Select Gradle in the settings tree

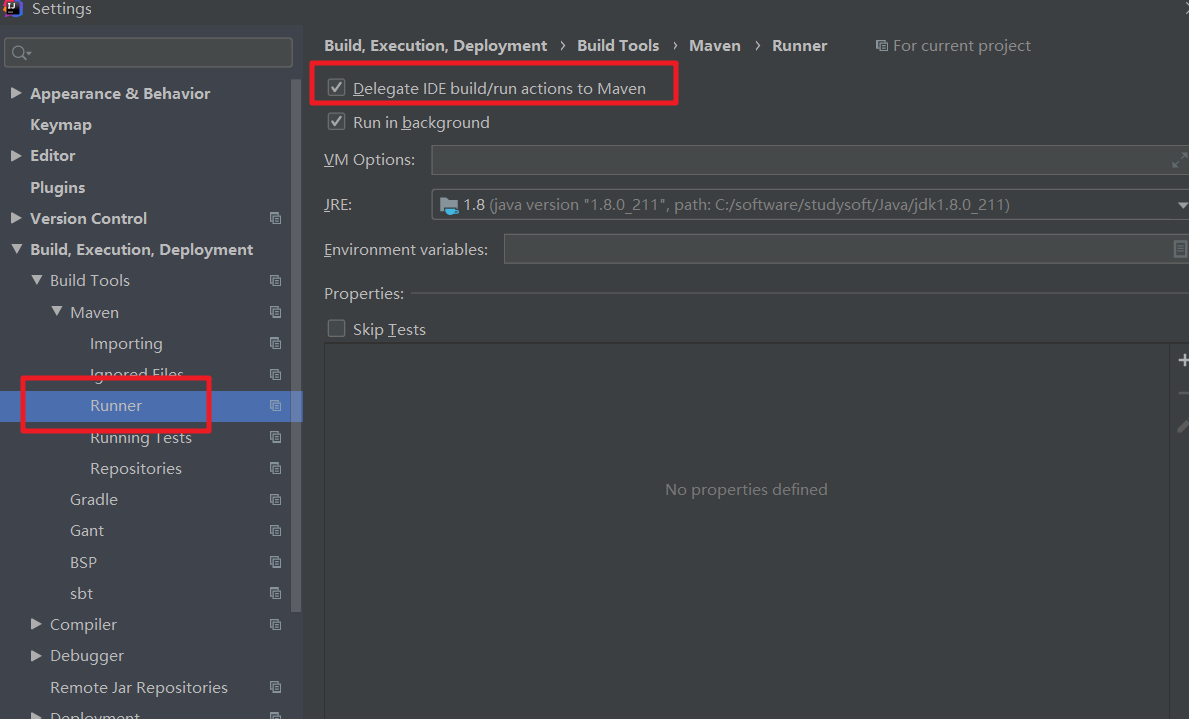click(94, 499)
